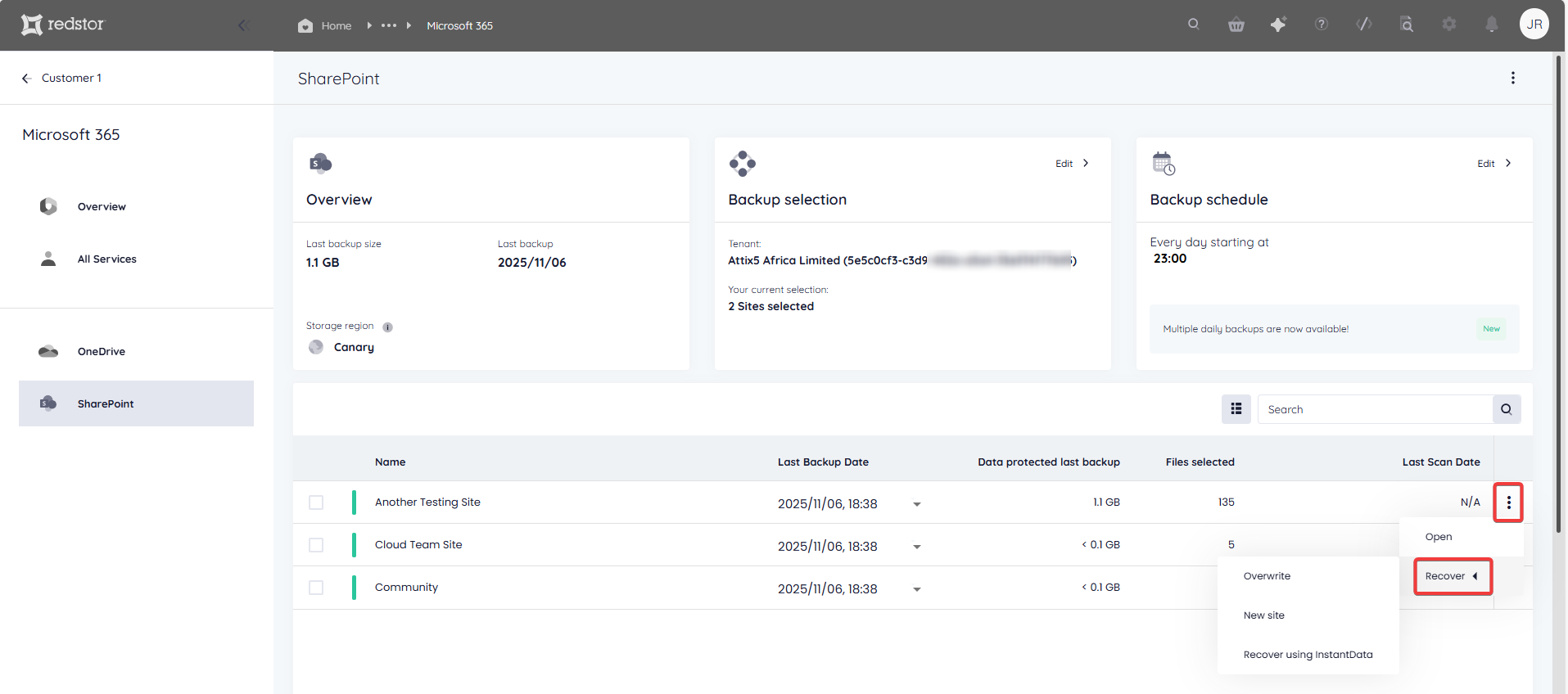
Task: Choose Recover in the context menu
Action: 1453,576
